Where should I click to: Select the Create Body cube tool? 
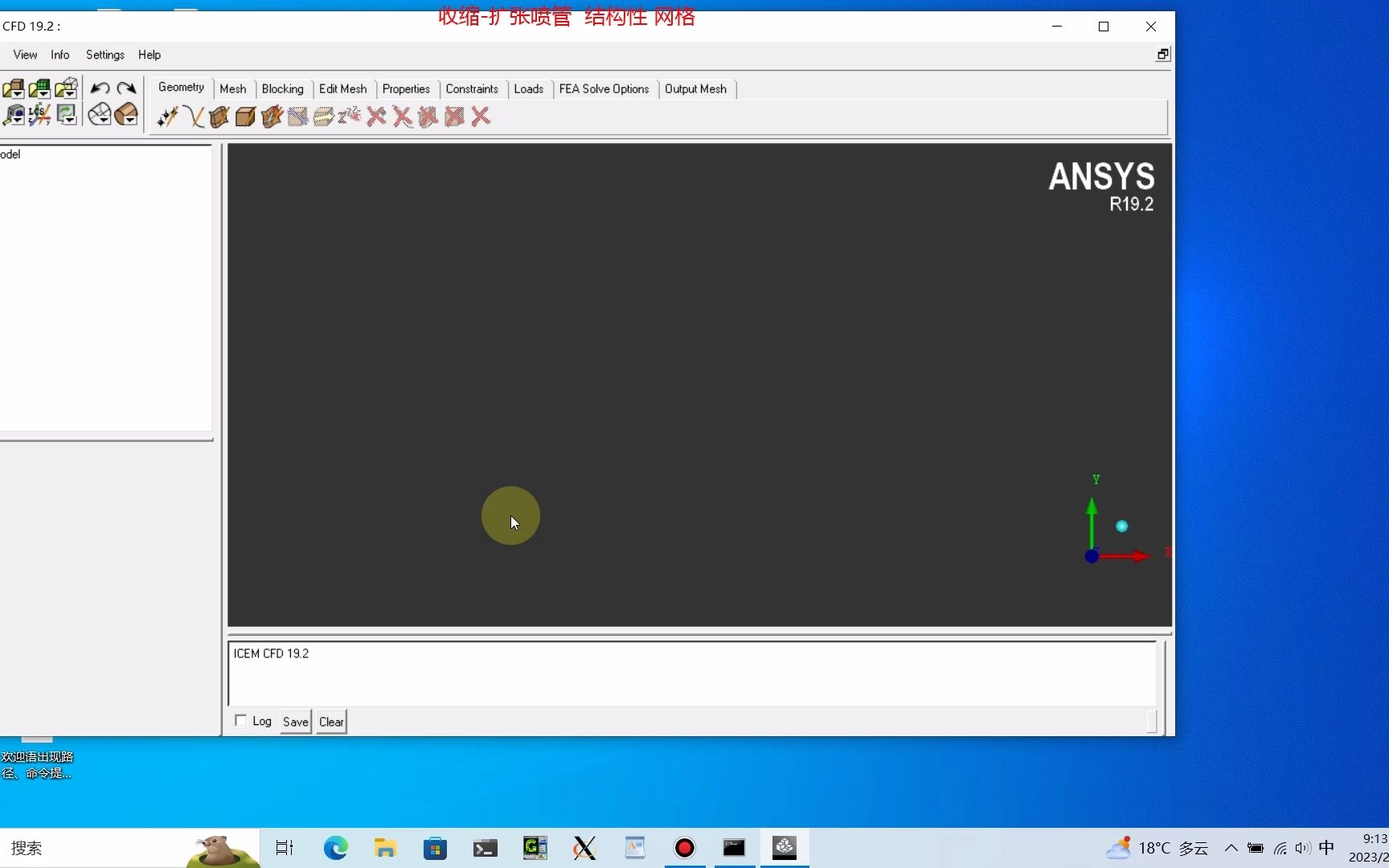coord(246,117)
